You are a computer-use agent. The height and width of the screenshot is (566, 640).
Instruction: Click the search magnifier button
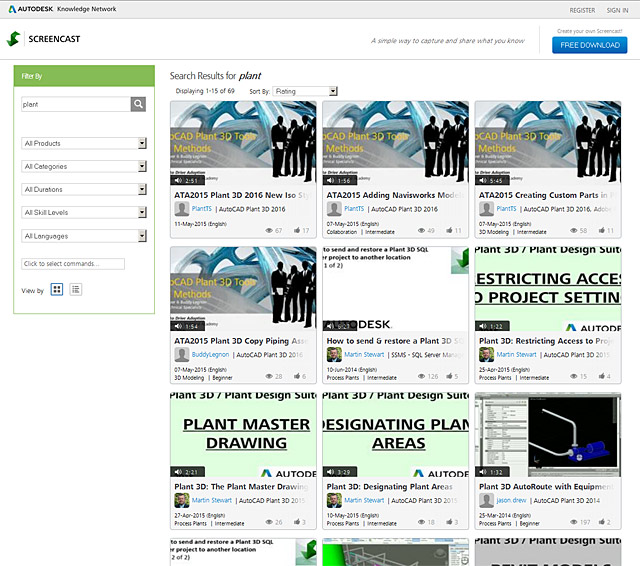point(138,104)
